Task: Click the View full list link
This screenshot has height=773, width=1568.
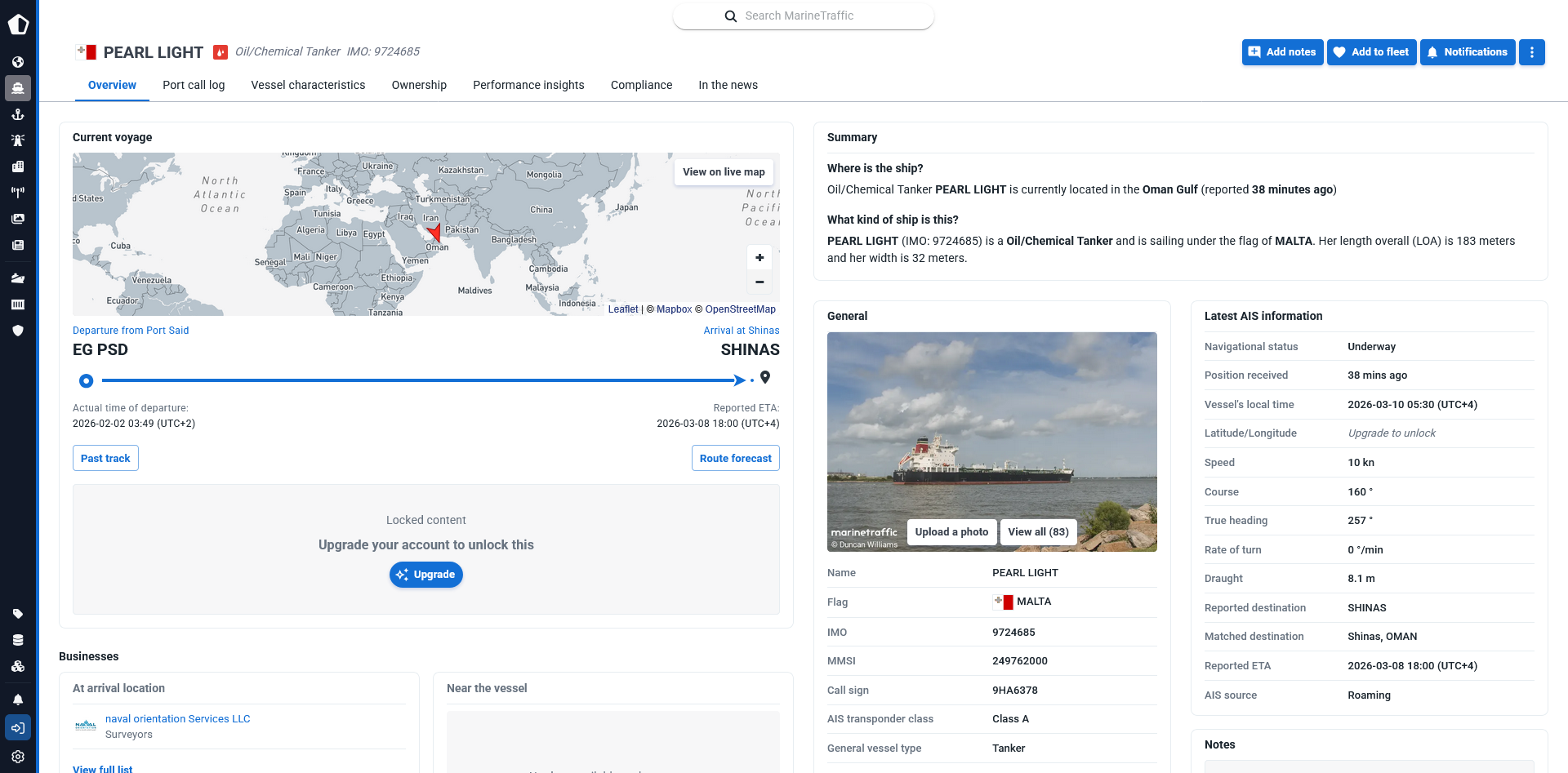Action: pyautogui.click(x=102, y=769)
